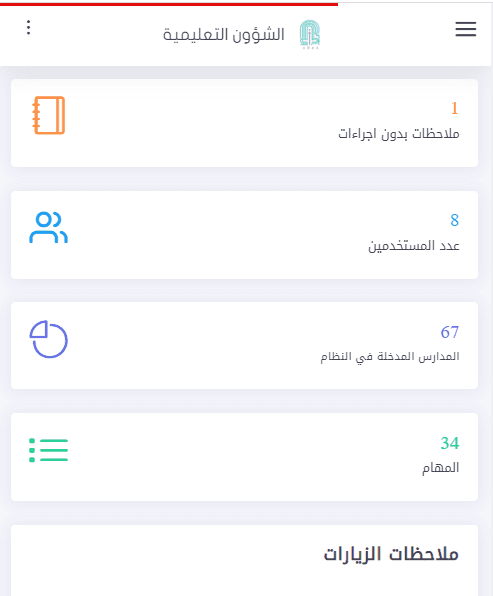Image resolution: width=493 pixels, height=596 pixels.
Task: Click the green number 34 counter
Action: coord(450,443)
